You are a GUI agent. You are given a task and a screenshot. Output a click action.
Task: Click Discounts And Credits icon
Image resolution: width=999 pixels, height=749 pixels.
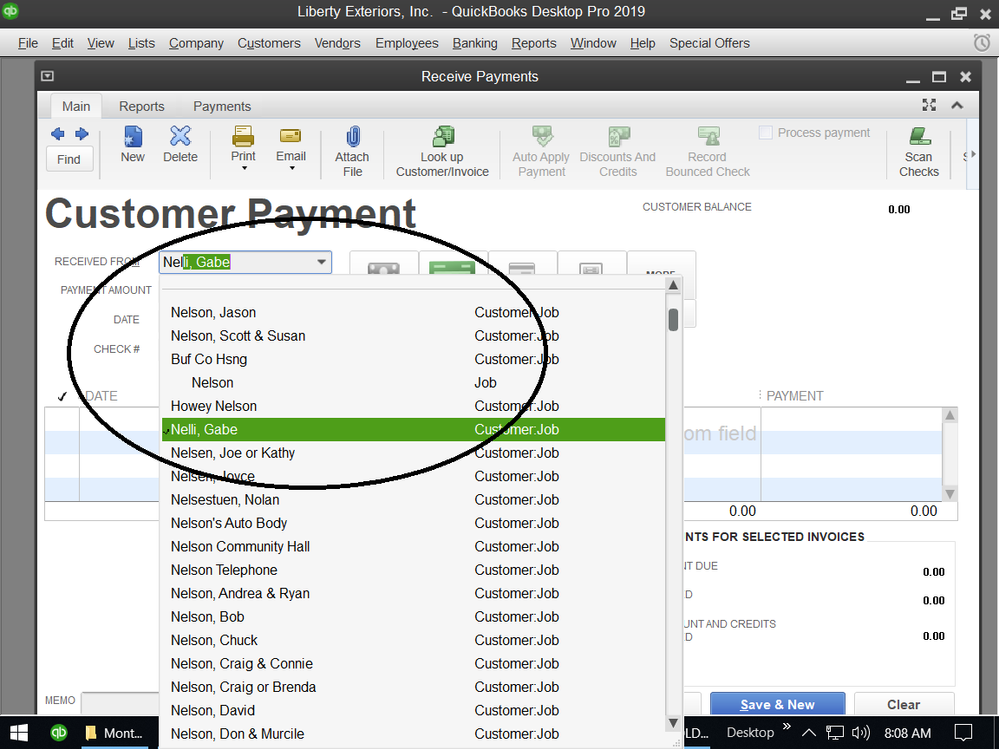coord(618,136)
